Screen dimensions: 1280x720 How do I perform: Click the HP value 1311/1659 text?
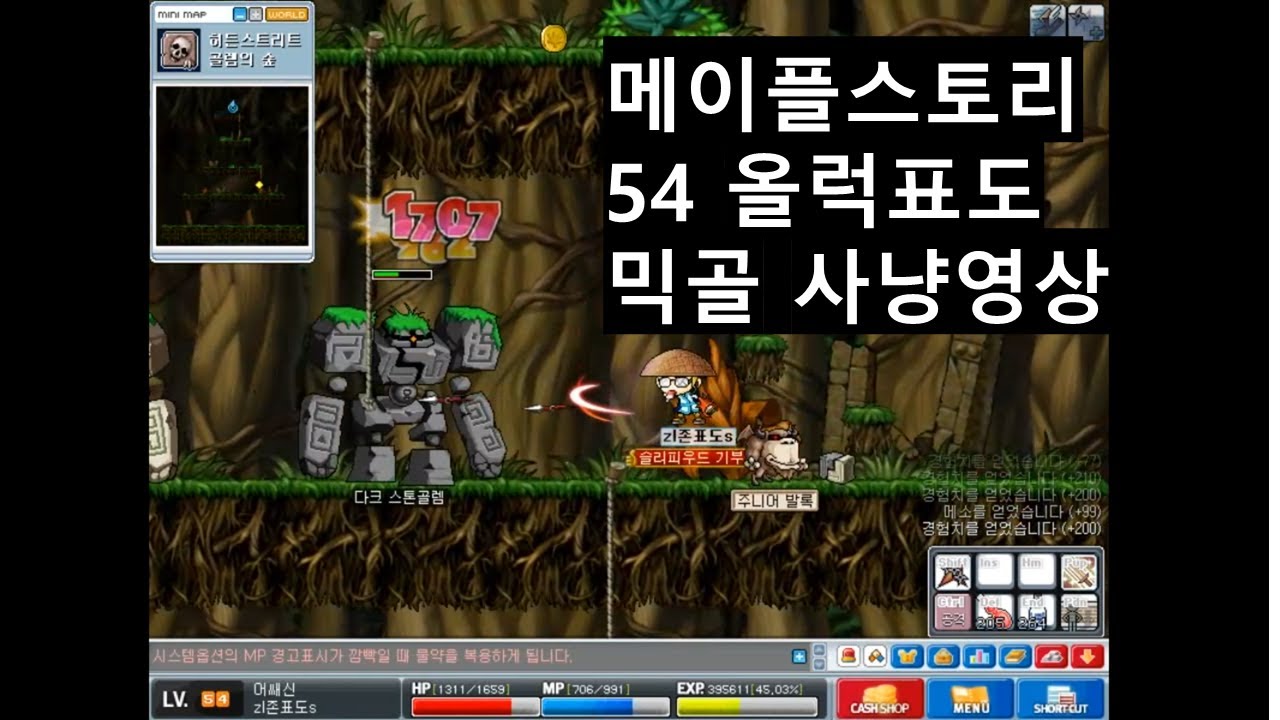tap(472, 689)
